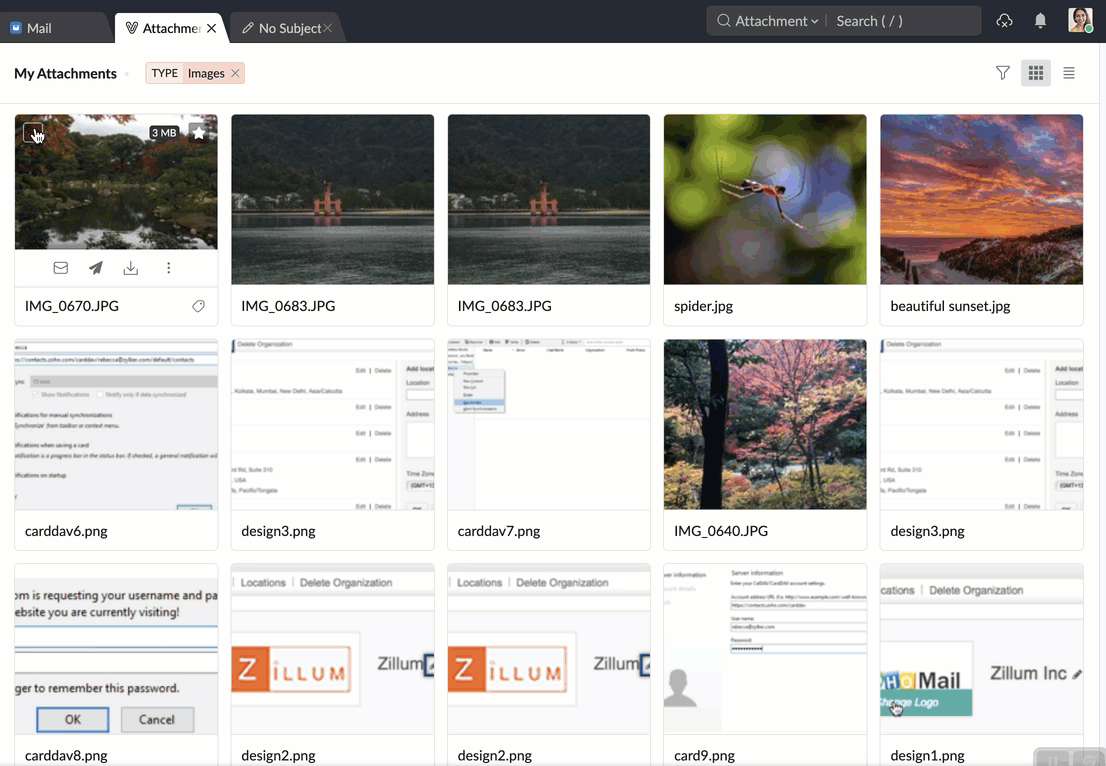Switch to grid view layout
Image resolution: width=1106 pixels, height=766 pixels.
click(x=1036, y=73)
